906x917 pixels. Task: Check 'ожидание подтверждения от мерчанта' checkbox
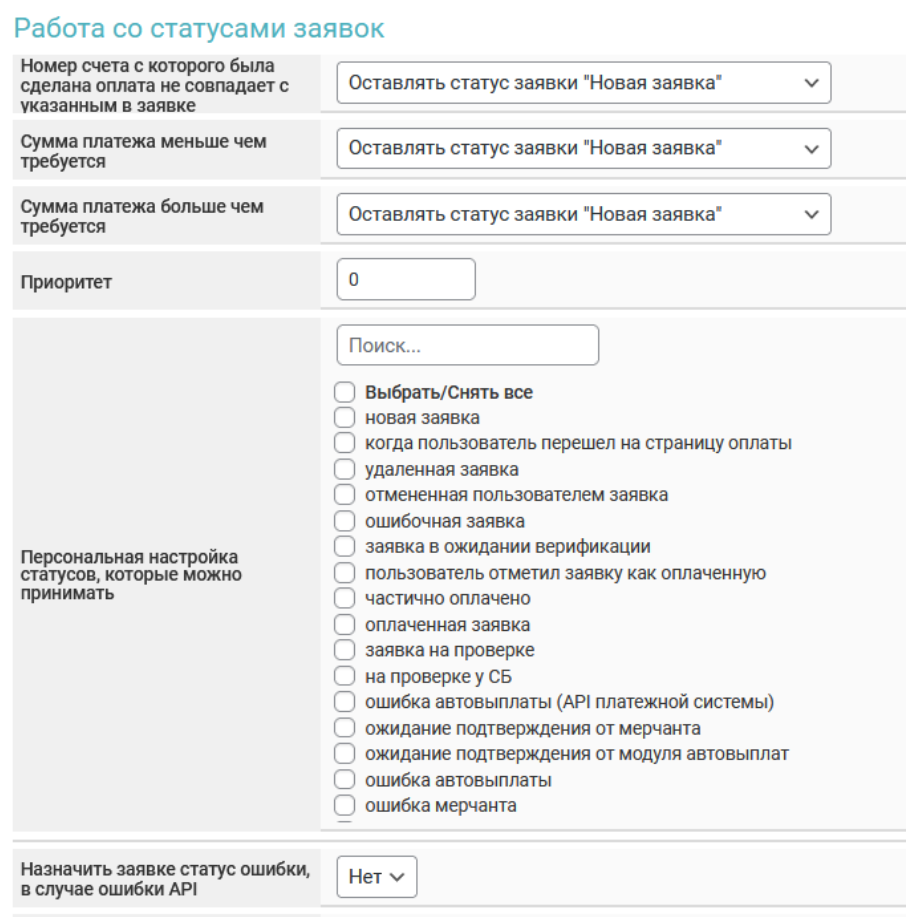pyautogui.click(x=345, y=728)
